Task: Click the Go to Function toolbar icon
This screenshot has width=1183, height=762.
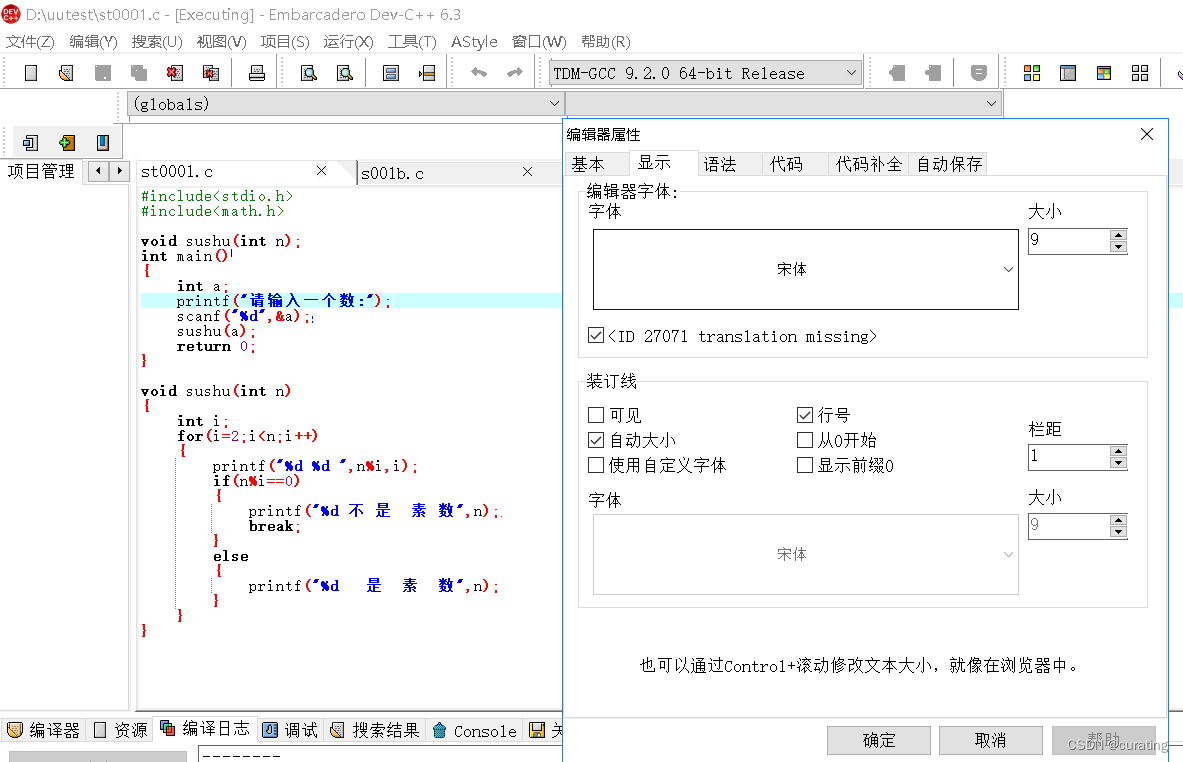Action: [391, 73]
